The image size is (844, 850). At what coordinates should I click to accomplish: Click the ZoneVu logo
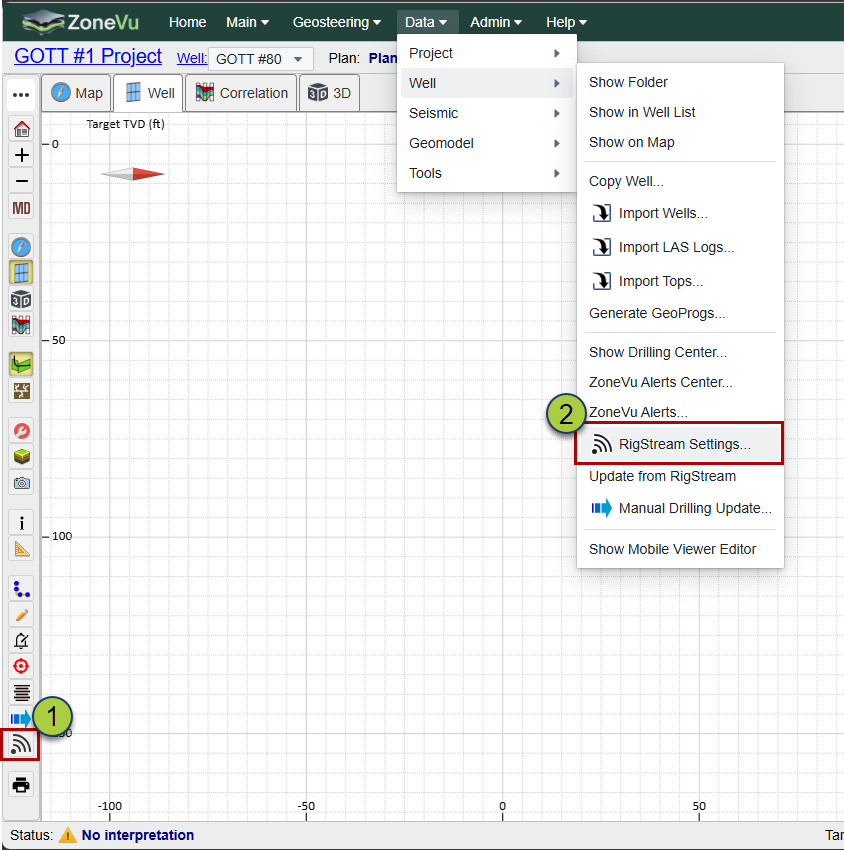click(x=80, y=22)
